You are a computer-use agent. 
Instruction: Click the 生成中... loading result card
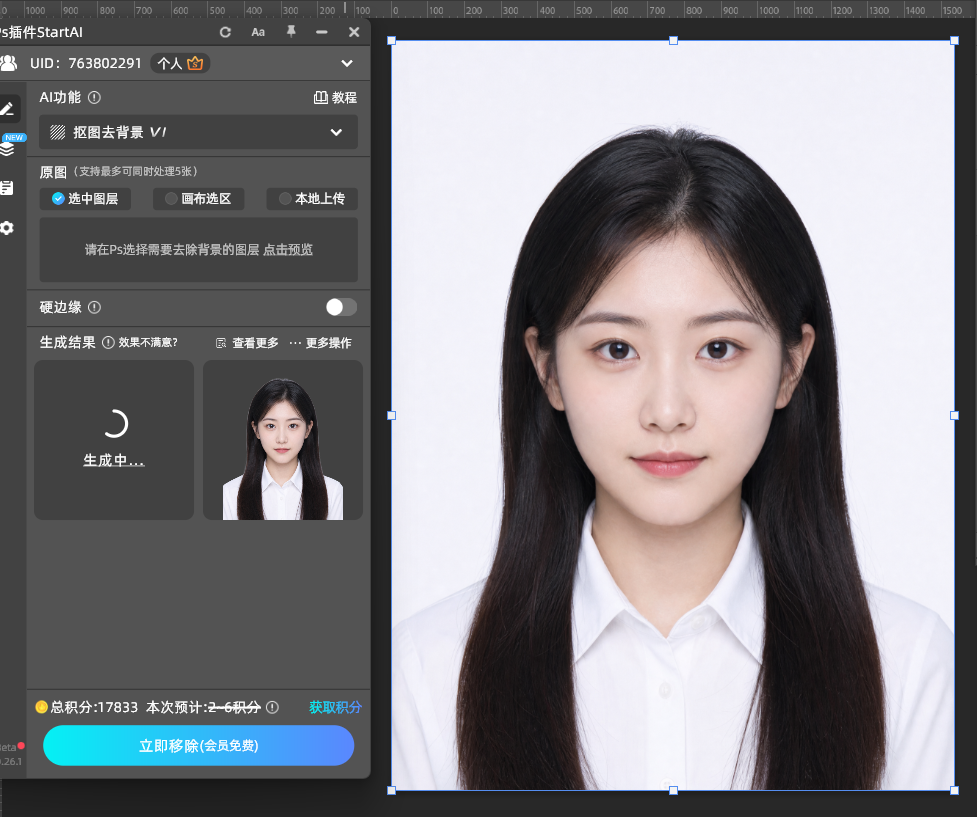(114, 440)
